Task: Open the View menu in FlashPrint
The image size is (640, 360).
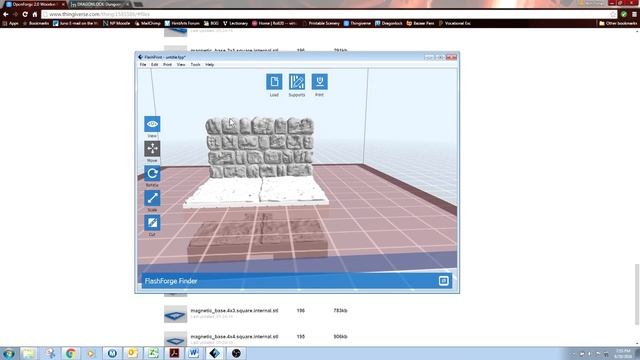Action: (x=181, y=64)
